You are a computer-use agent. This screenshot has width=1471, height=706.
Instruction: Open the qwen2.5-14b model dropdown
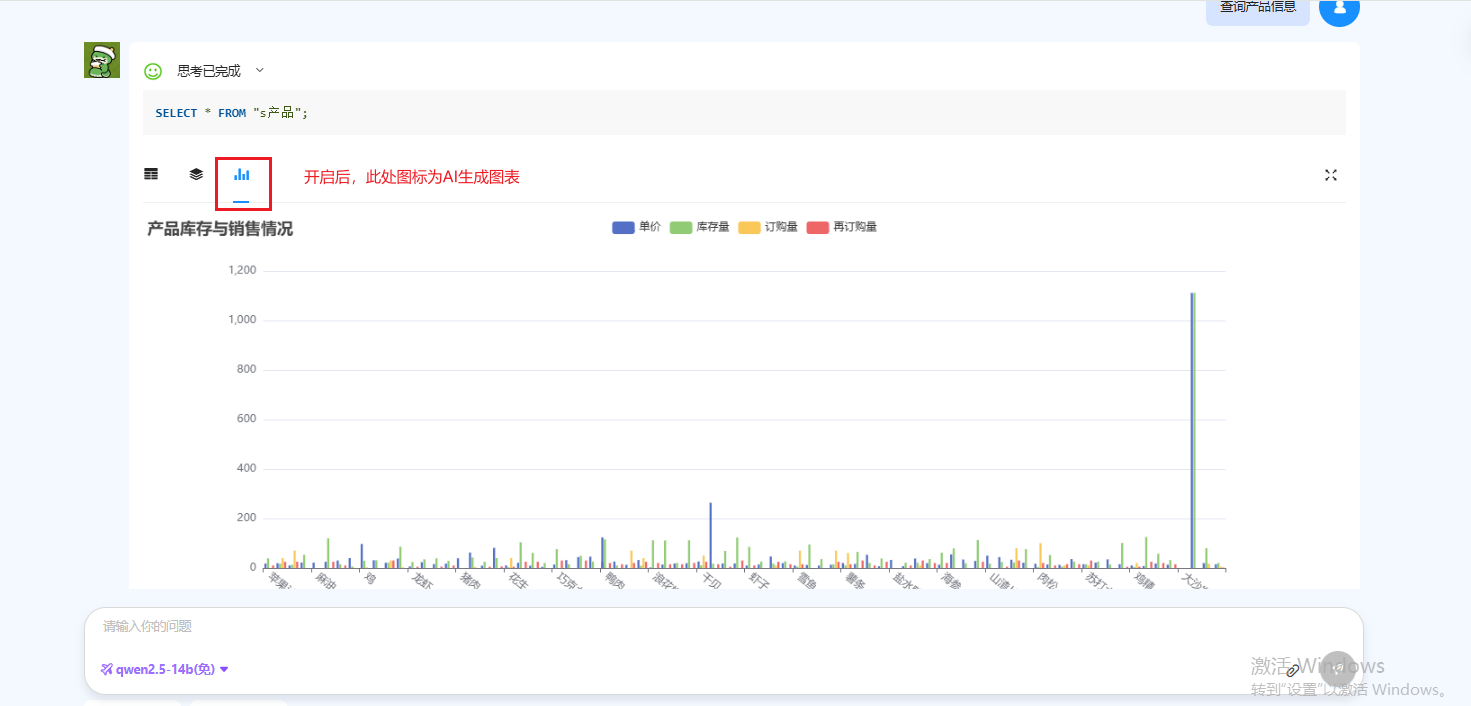click(165, 669)
